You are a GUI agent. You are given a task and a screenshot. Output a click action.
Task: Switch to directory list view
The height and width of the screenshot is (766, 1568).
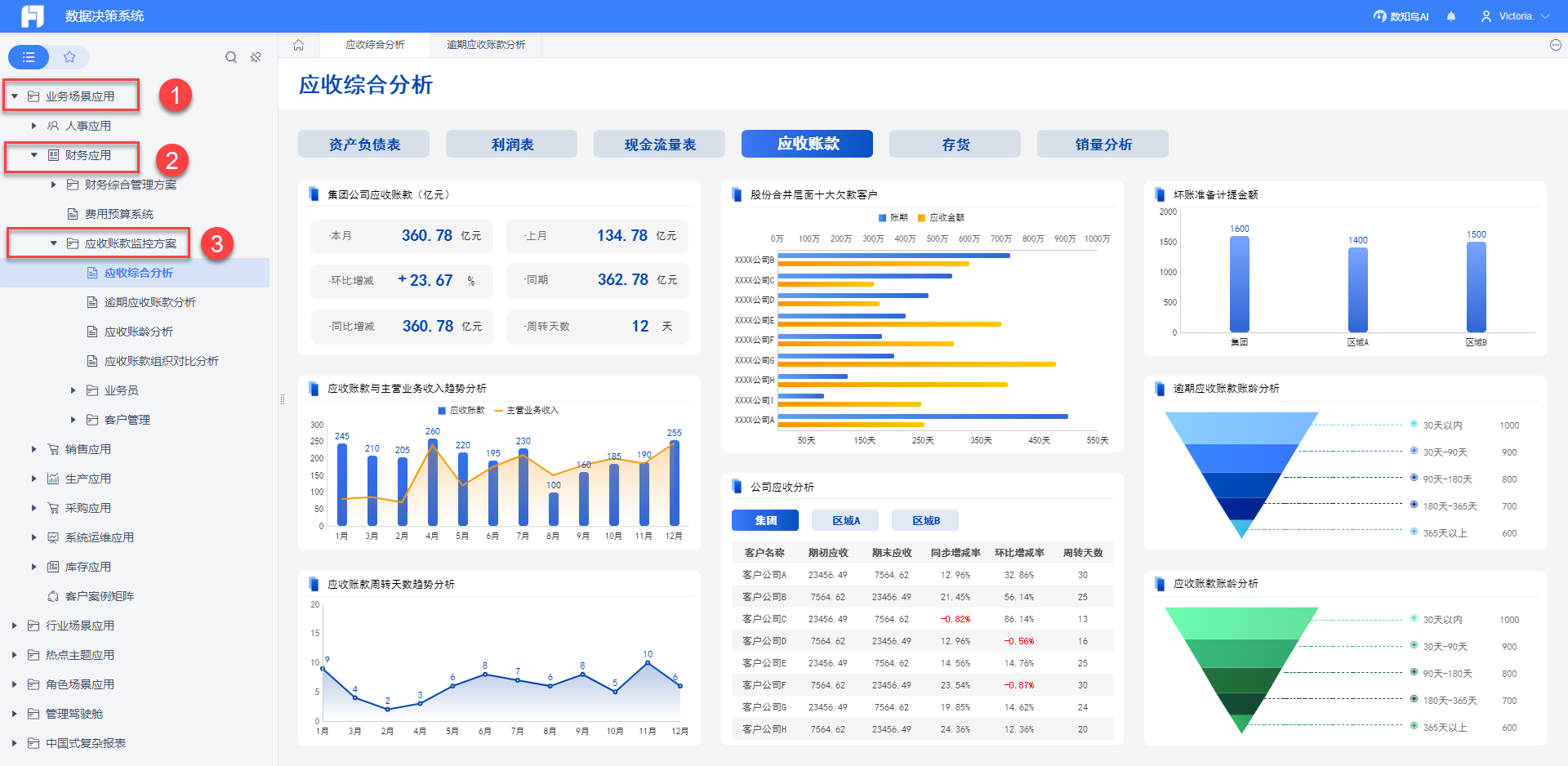tap(29, 57)
